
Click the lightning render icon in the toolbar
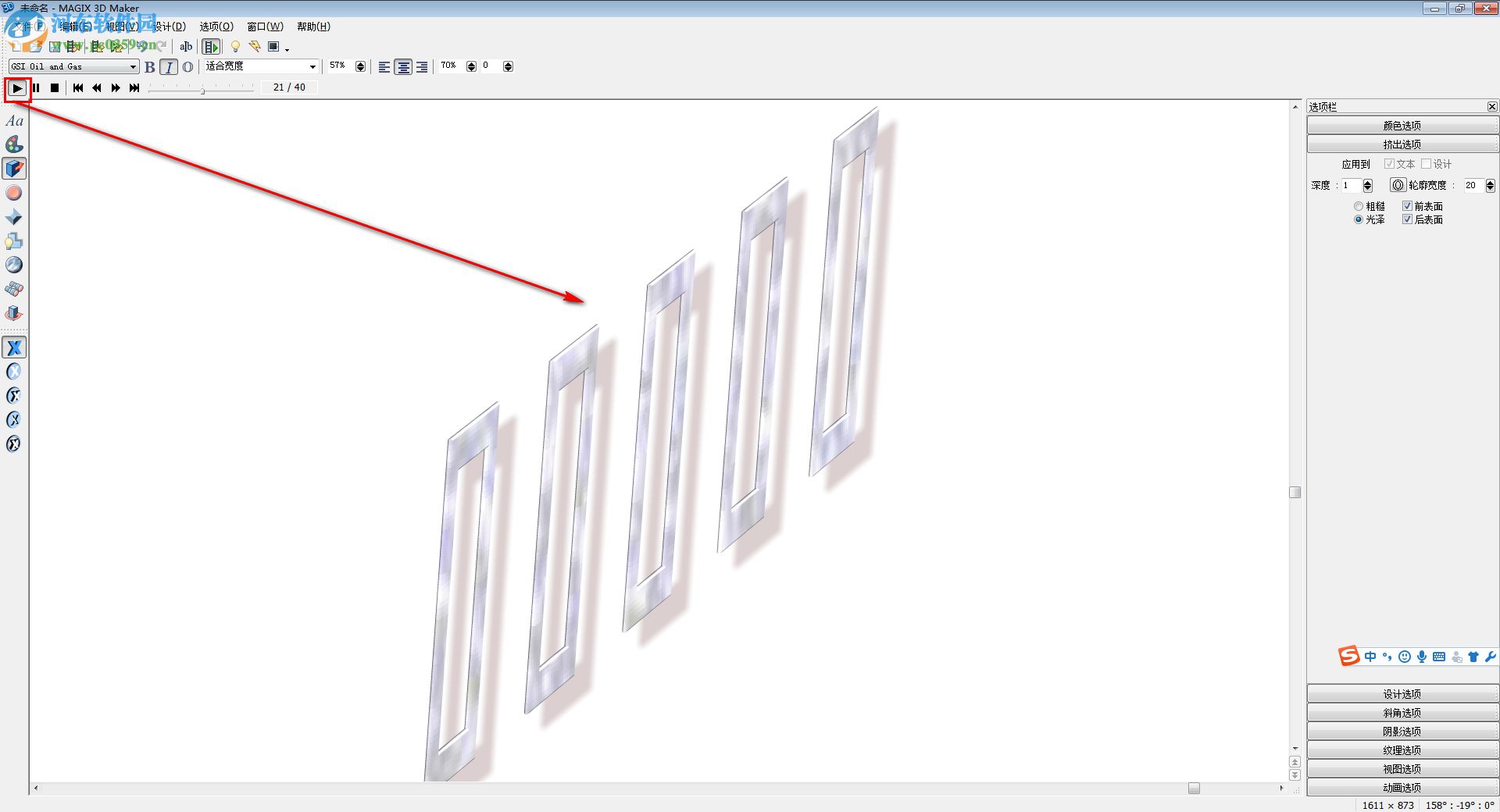(255, 46)
